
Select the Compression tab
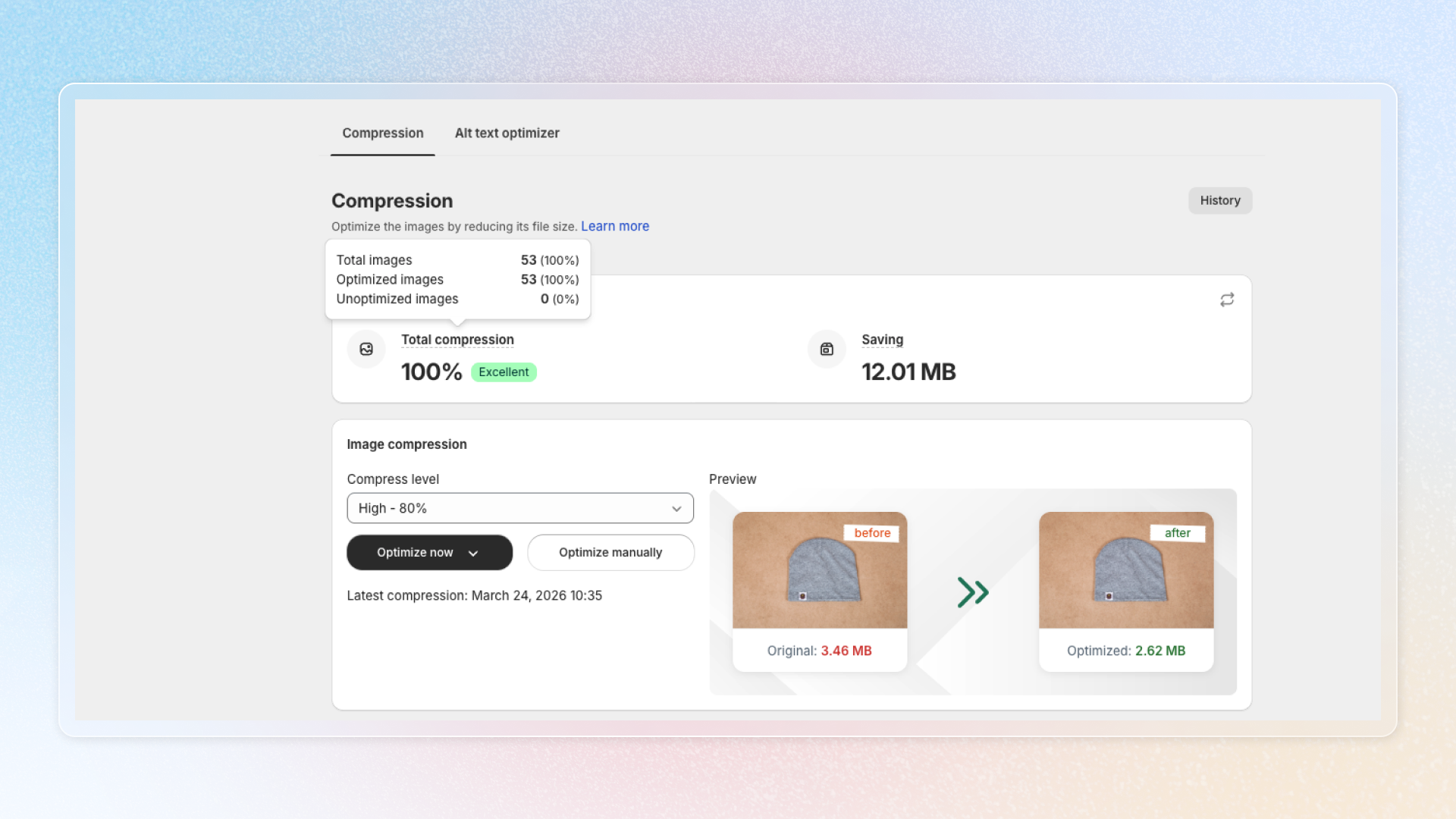click(382, 133)
